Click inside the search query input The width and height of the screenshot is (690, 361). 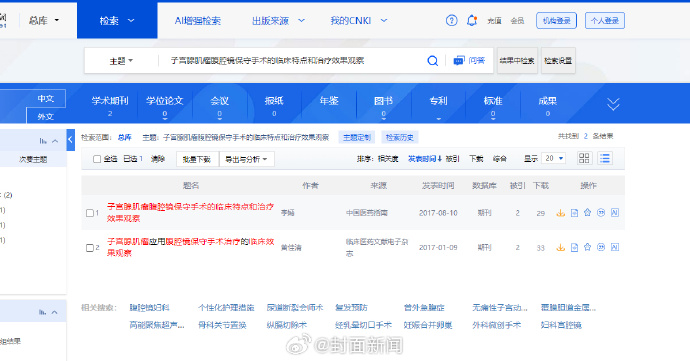[x=290, y=61]
